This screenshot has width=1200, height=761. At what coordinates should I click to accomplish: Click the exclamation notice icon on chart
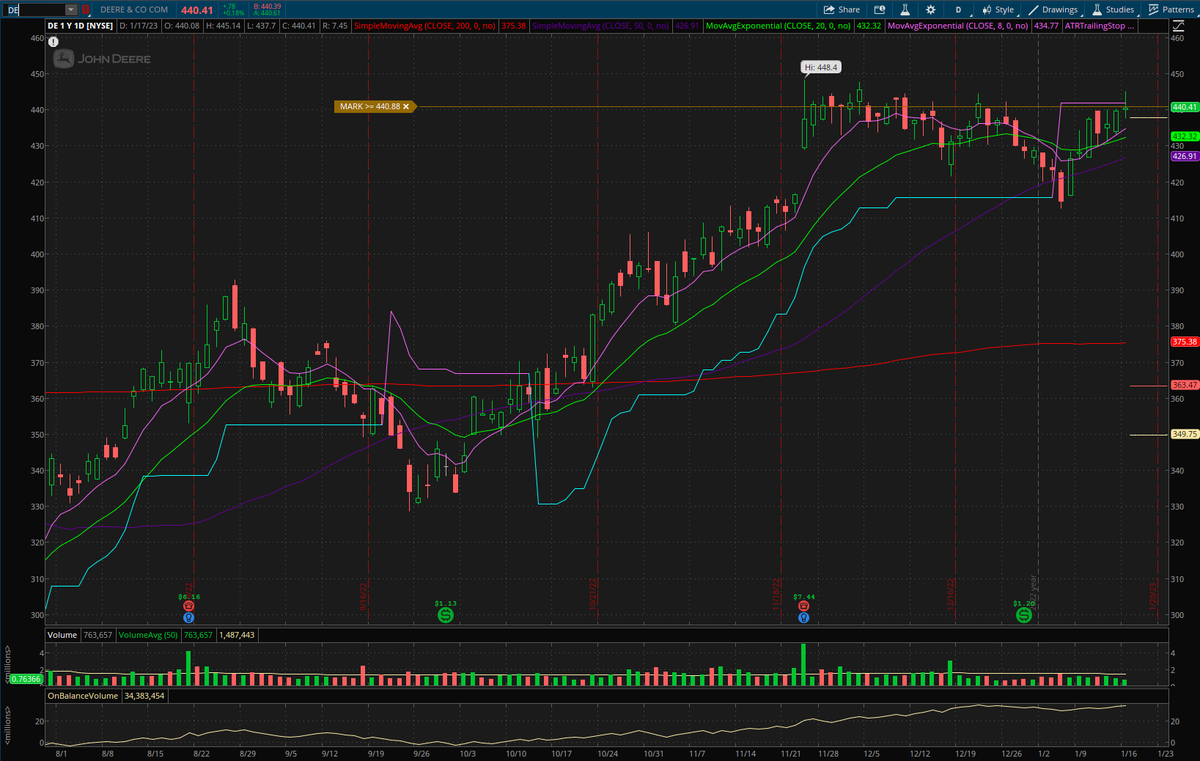(52, 42)
